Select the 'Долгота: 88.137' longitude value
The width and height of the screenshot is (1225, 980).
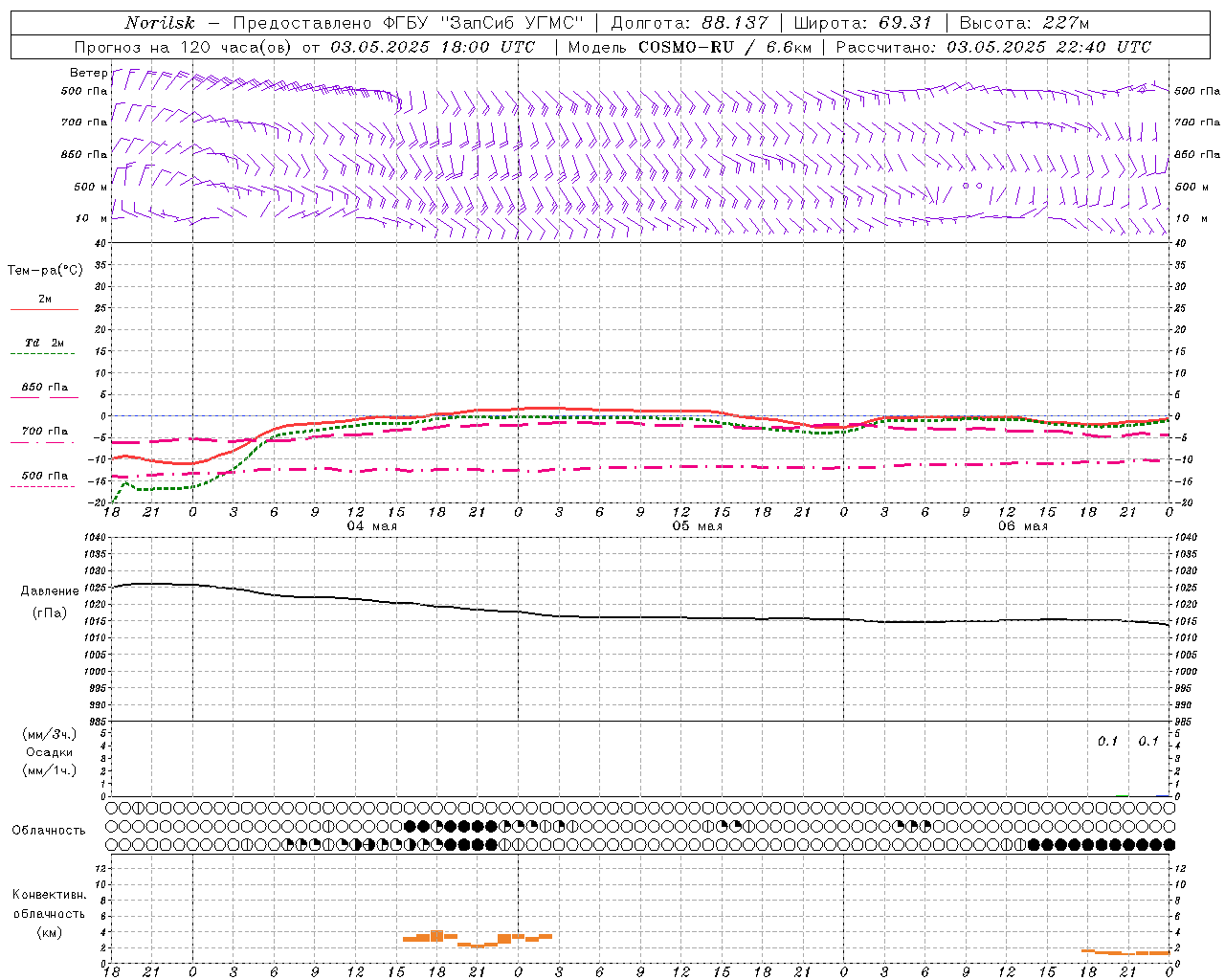(689, 23)
